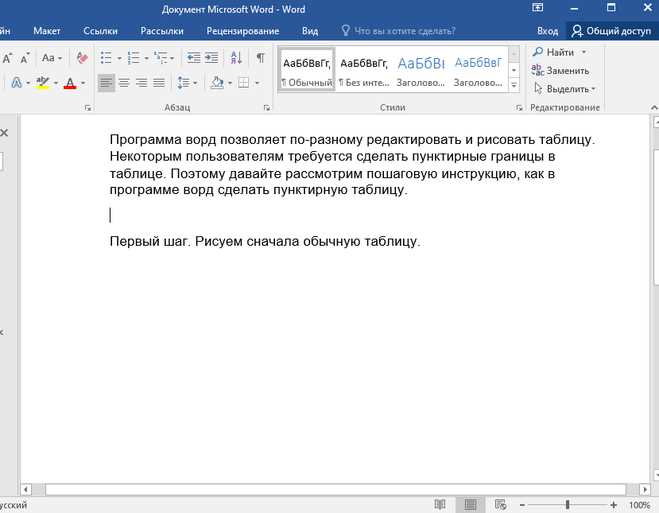Open the Рецензирование tab

(243, 31)
